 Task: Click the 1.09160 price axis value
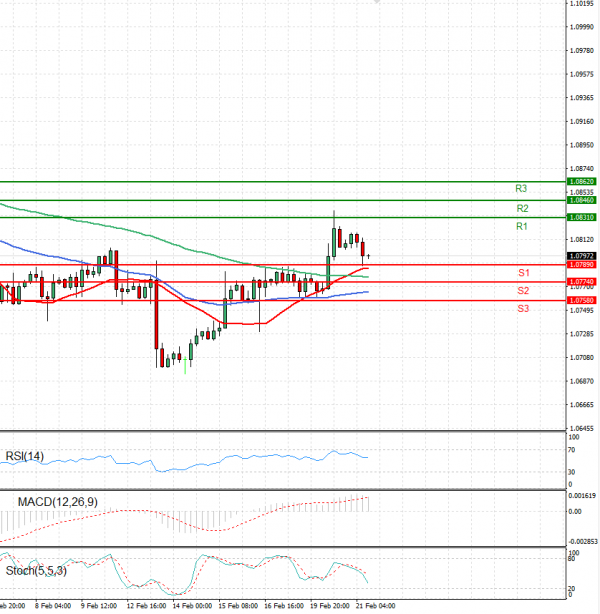[582, 121]
